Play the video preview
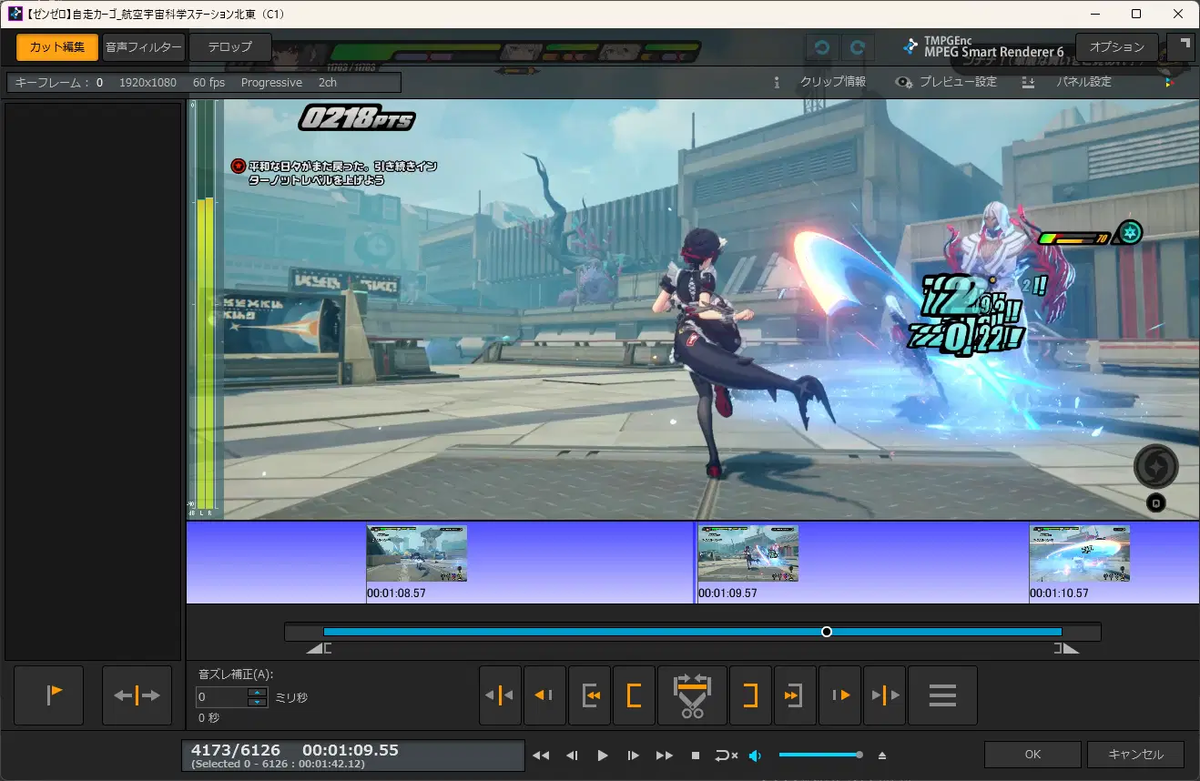The width and height of the screenshot is (1200, 781). 603,756
